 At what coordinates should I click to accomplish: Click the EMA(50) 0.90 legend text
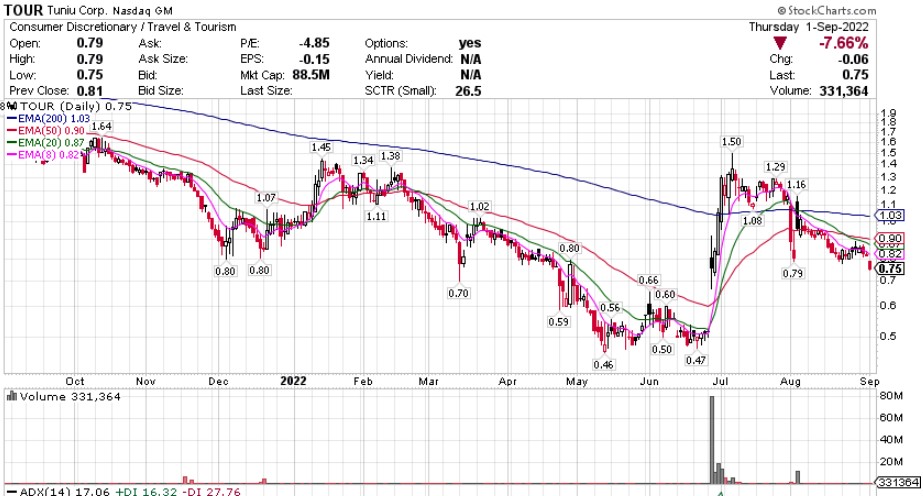[x=52, y=131]
